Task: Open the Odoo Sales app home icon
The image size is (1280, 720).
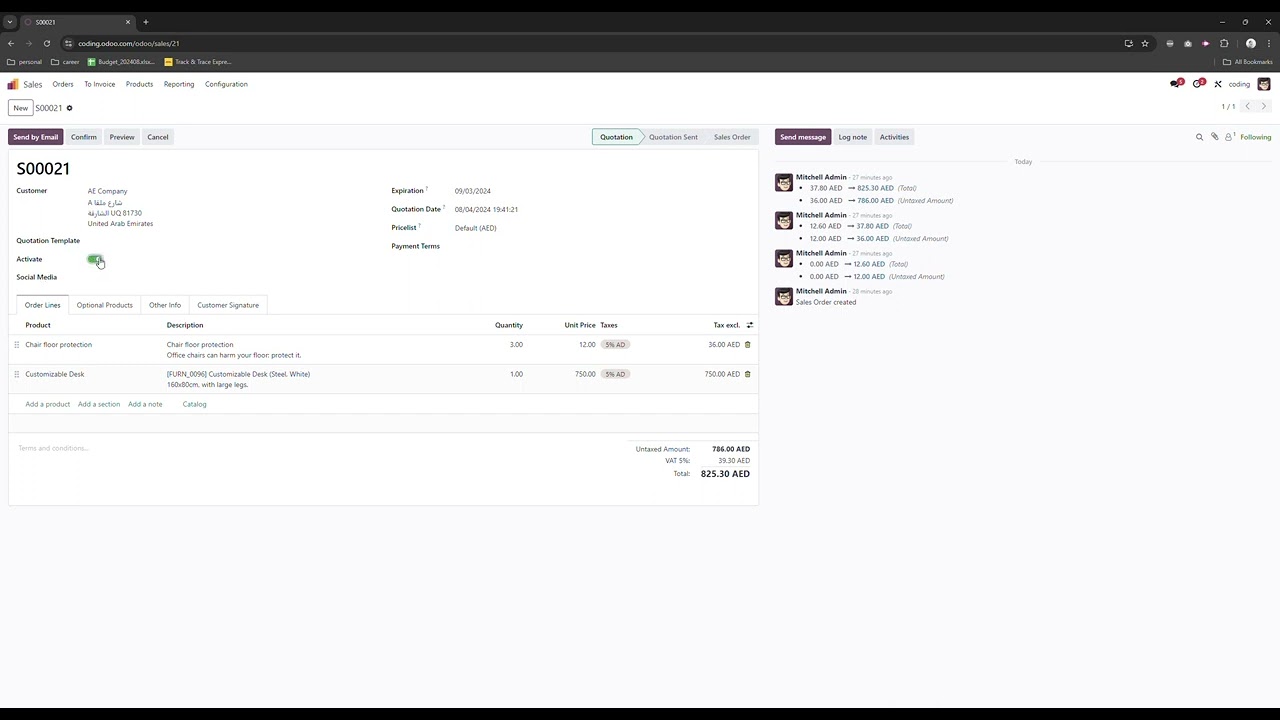Action: (13, 84)
